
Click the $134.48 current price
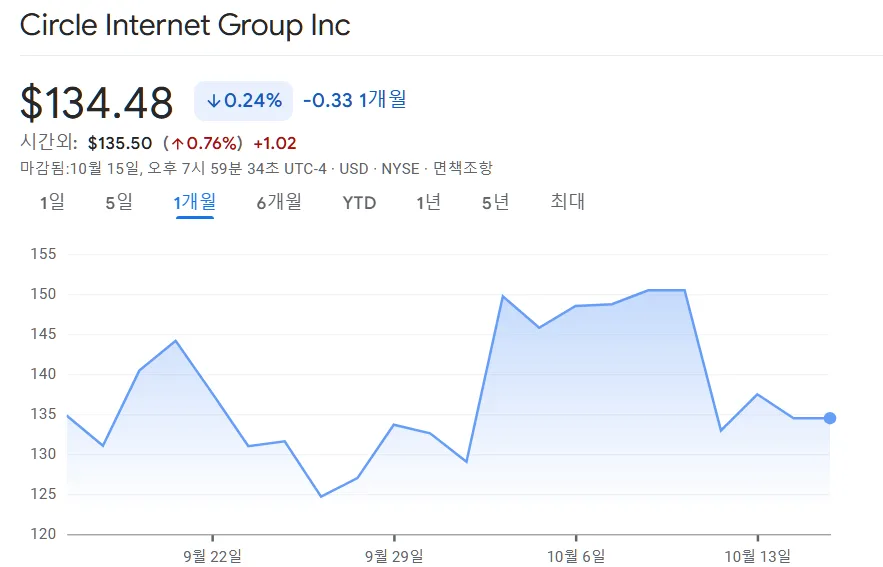(x=97, y=102)
